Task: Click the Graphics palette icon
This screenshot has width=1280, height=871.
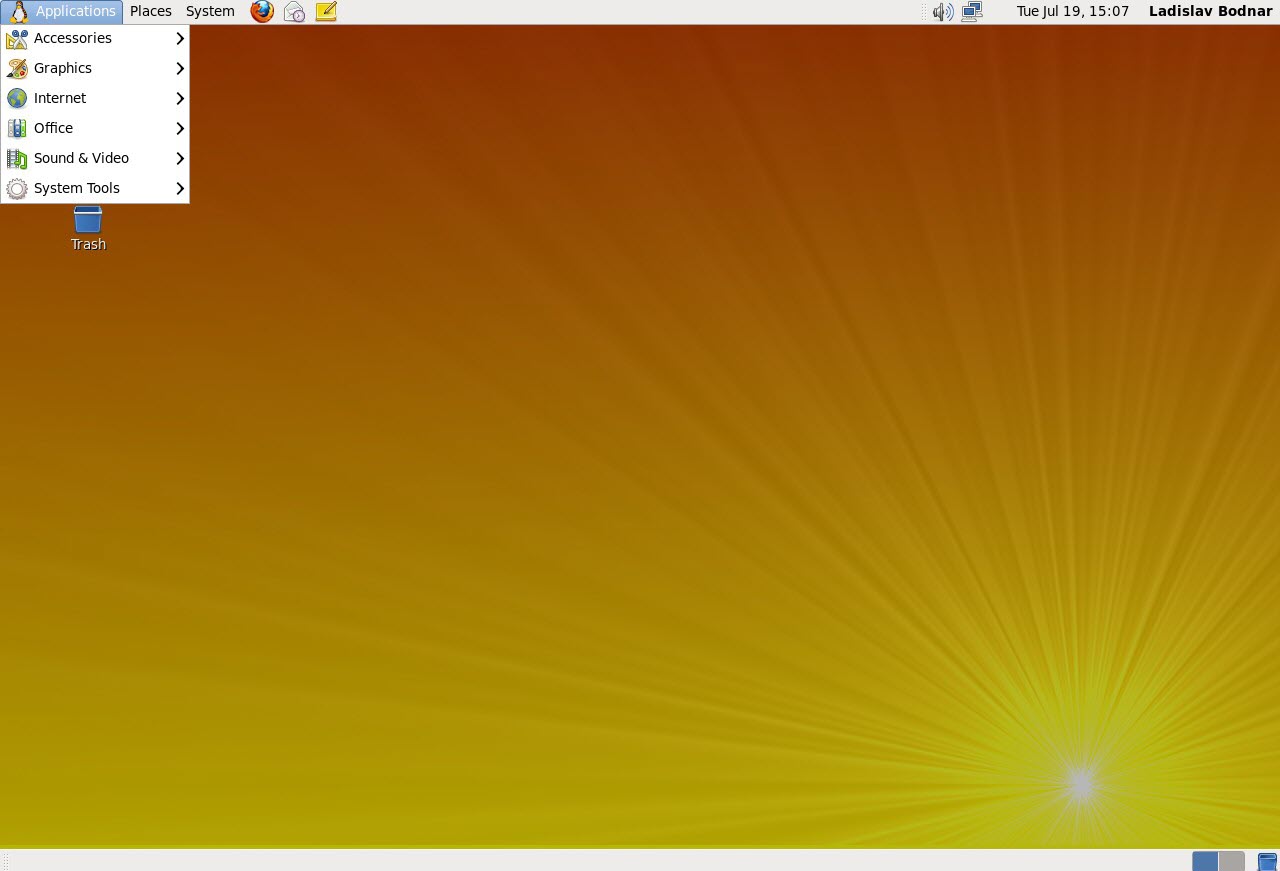Action: tap(17, 69)
